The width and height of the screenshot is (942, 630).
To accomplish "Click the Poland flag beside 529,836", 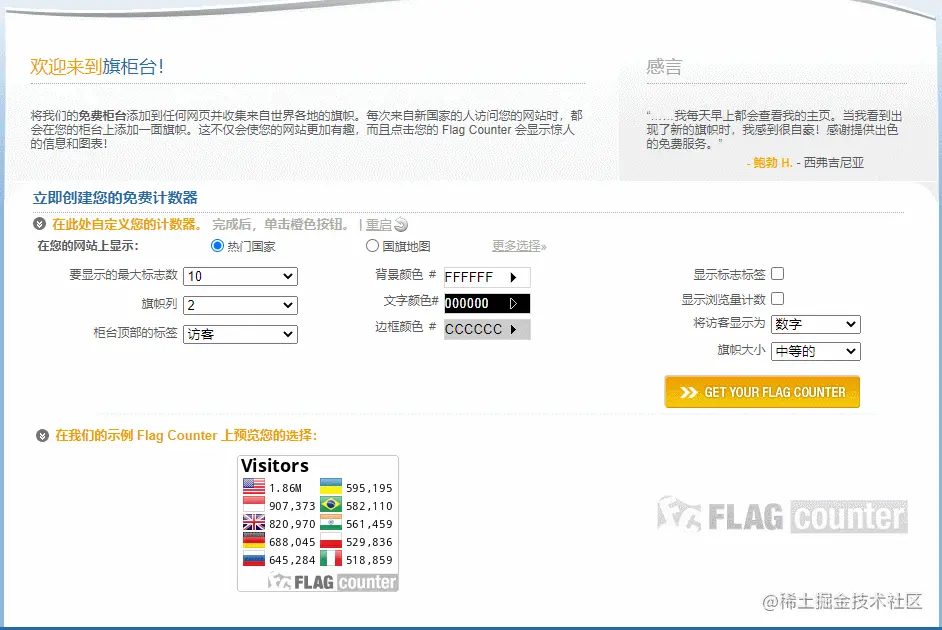I will 331,541.
